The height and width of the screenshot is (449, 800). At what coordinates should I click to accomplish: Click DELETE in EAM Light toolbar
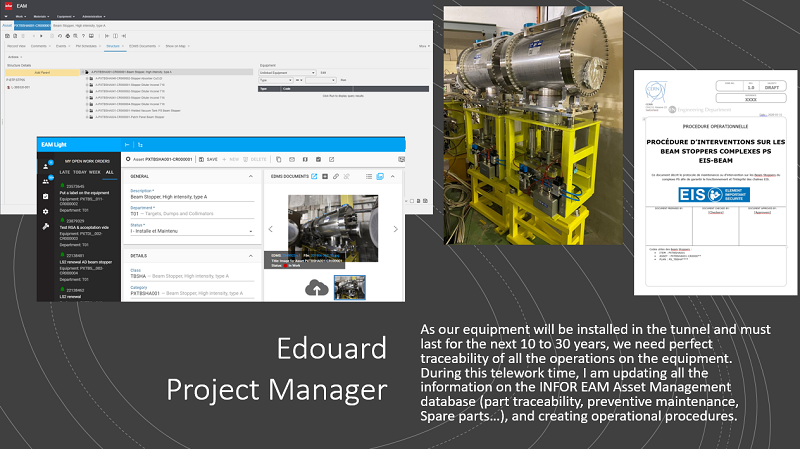[255, 159]
